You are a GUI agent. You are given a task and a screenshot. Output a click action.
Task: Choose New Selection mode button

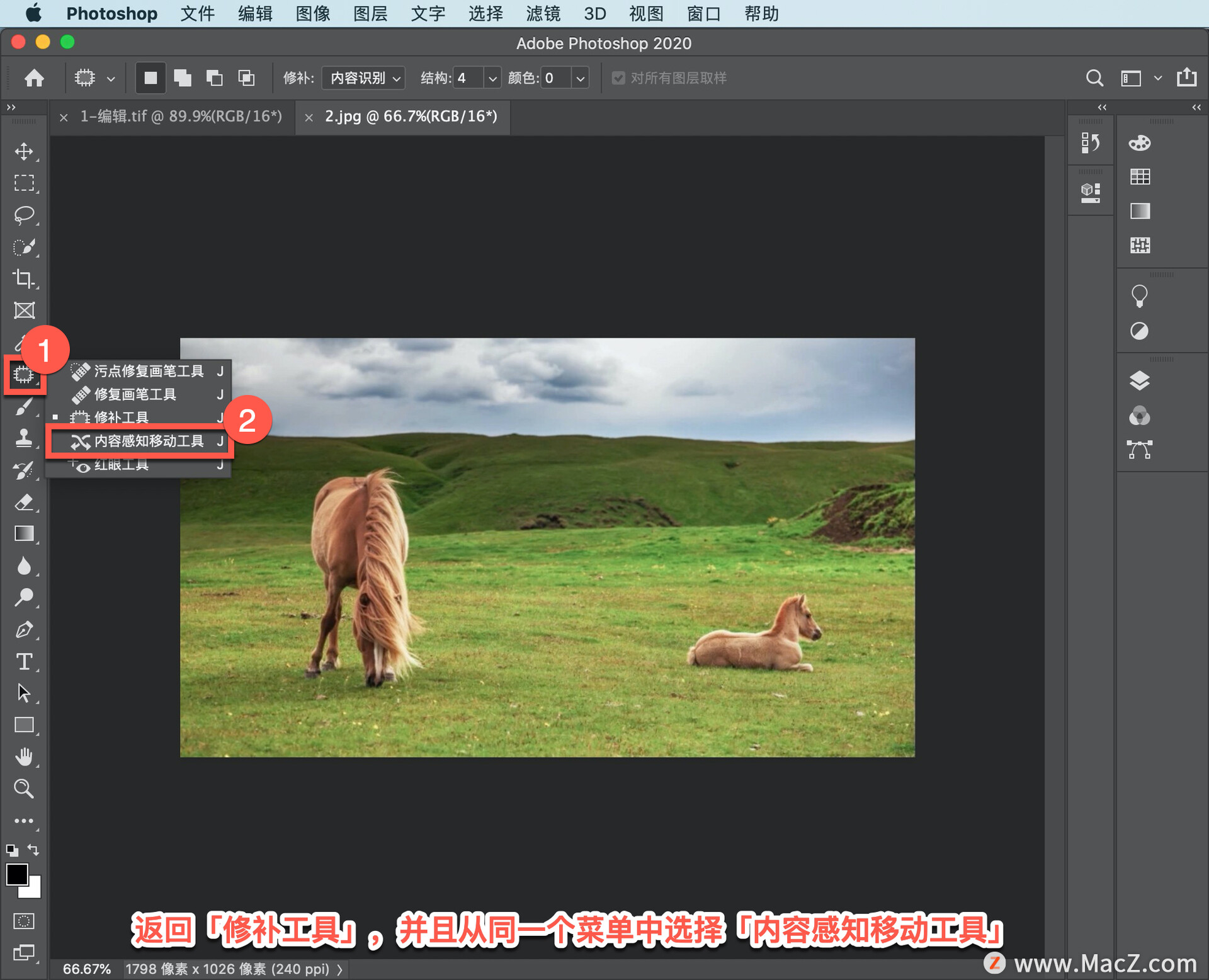[150, 78]
